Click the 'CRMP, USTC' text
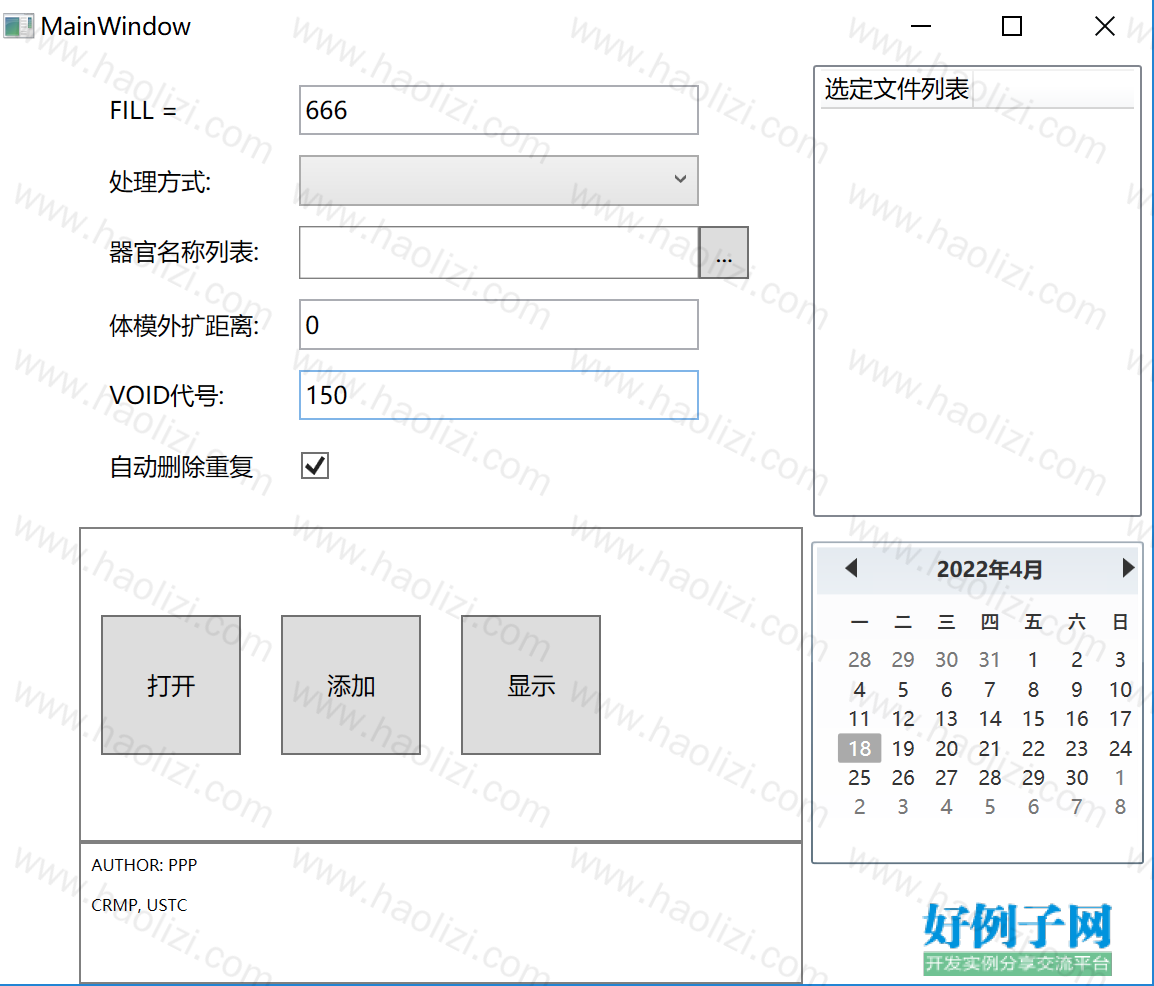The image size is (1154, 986). [x=139, y=905]
